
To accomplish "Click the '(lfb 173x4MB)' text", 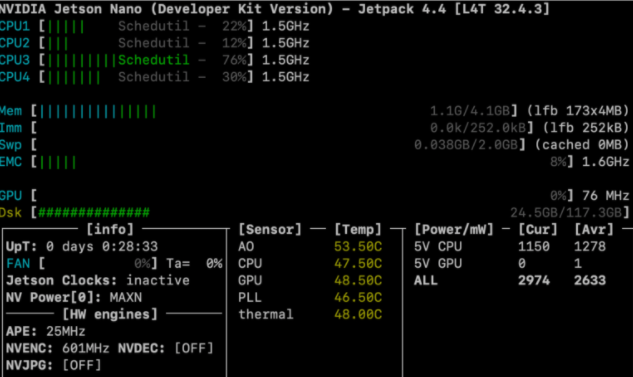I will 578,111.
